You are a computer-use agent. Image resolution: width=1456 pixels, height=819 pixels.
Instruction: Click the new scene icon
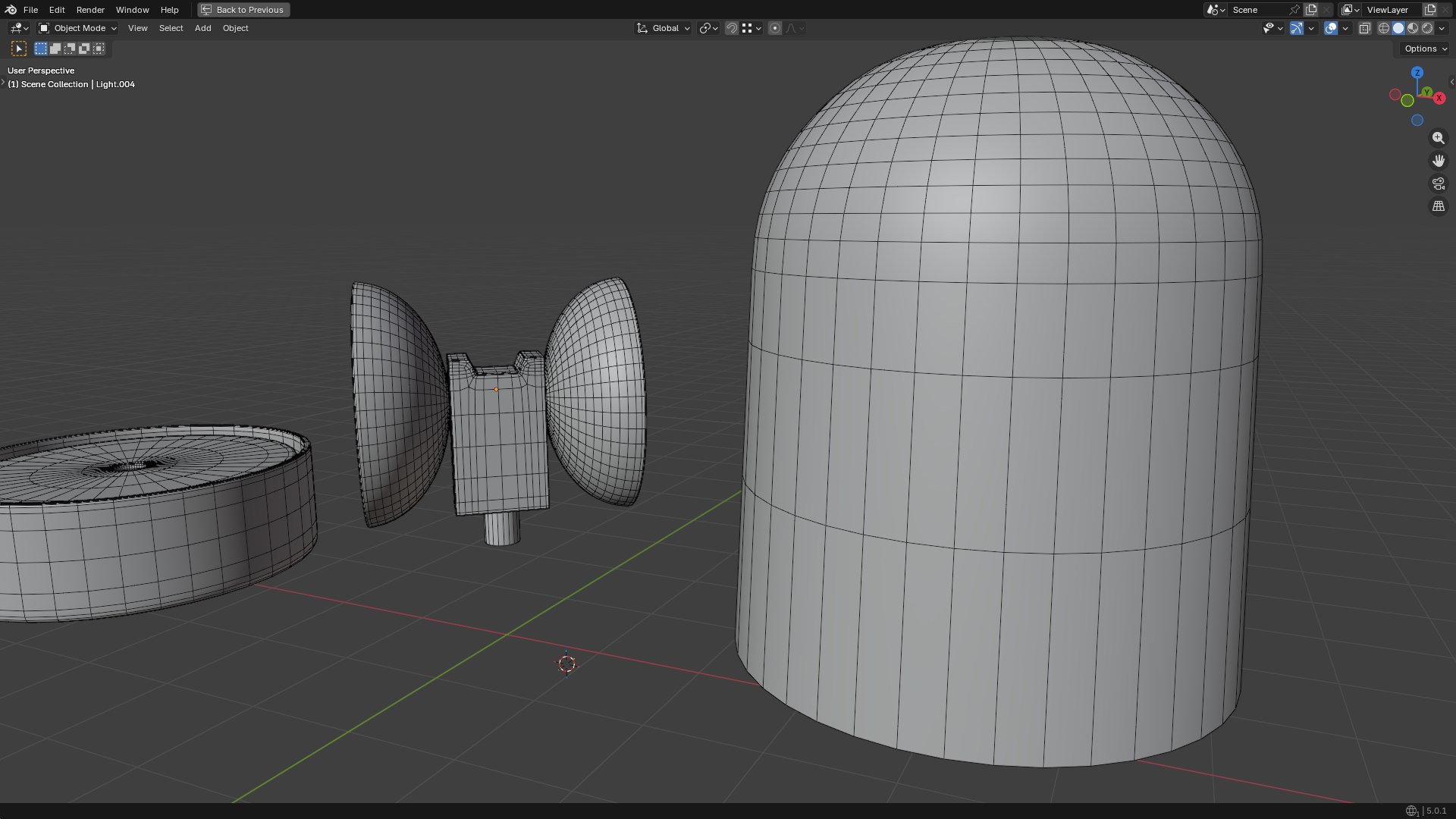point(1311,10)
